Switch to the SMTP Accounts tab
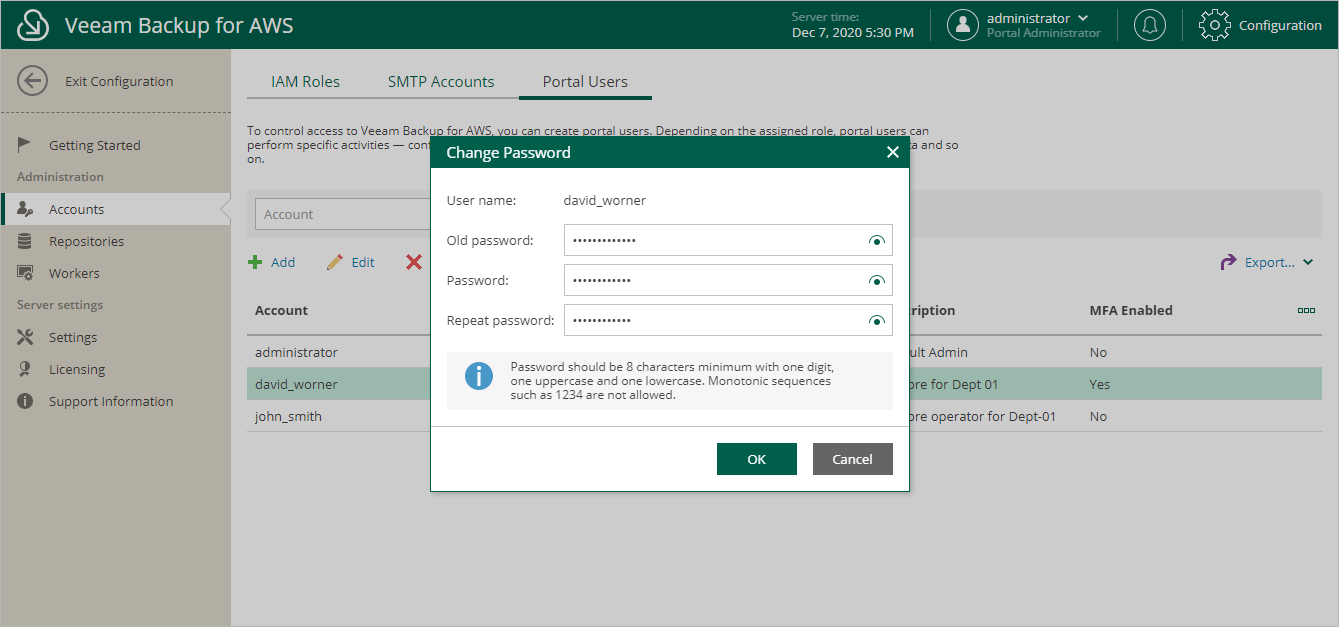Viewport: 1339px width, 627px height. coord(441,82)
